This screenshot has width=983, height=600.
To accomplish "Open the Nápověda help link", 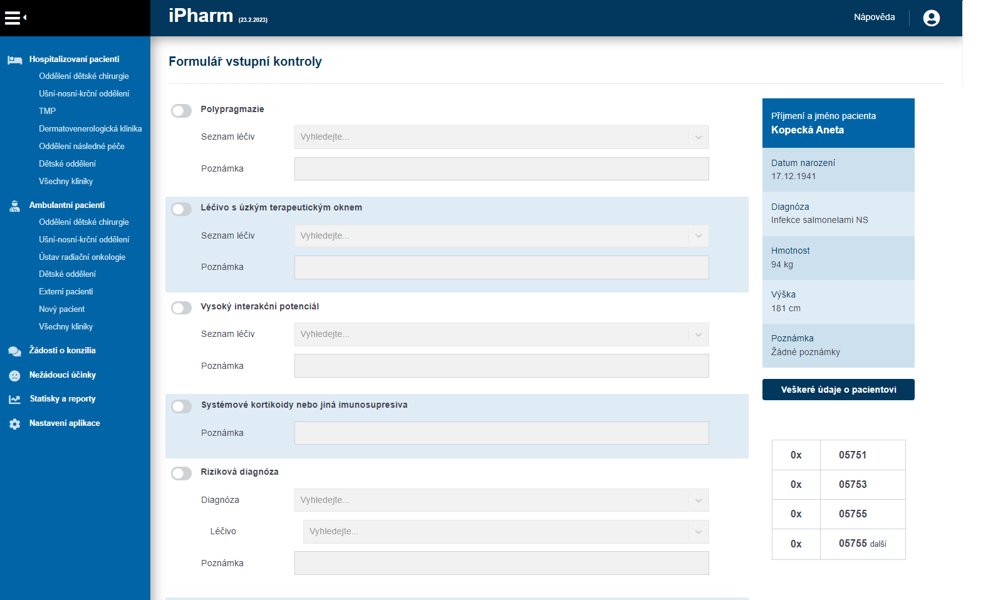I will pyautogui.click(x=874, y=17).
